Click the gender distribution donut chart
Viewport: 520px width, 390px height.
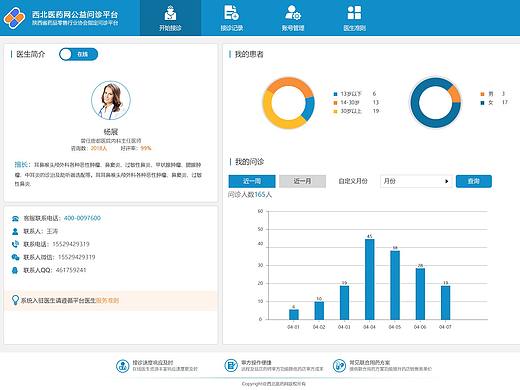pyautogui.click(x=435, y=103)
